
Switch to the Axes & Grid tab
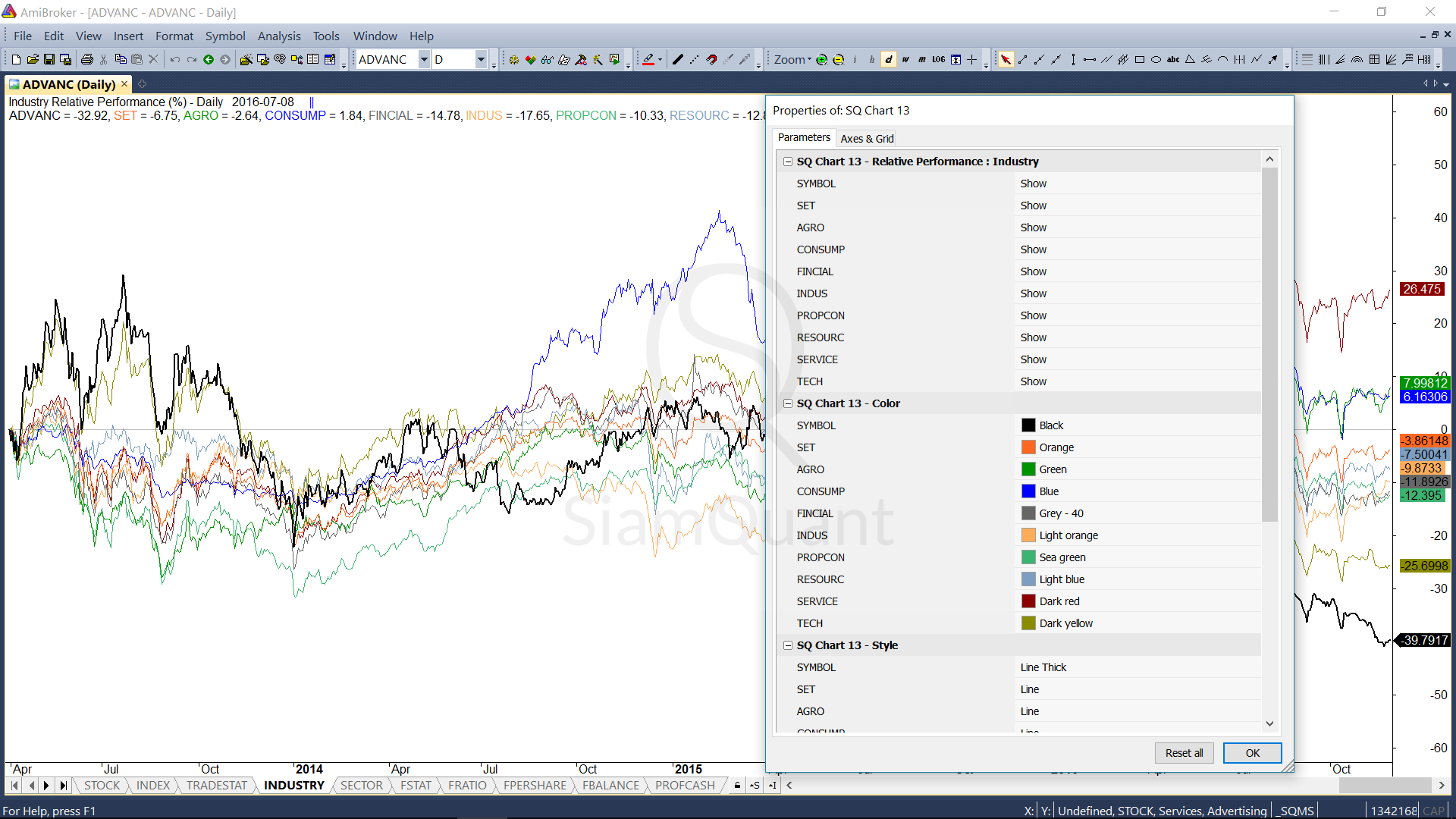[x=867, y=138]
